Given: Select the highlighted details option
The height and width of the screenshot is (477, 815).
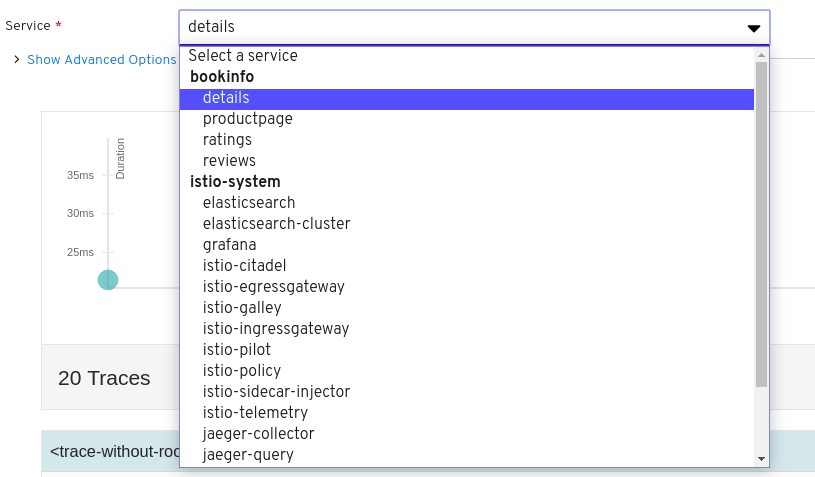Looking at the screenshot, I should pyautogui.click(x=467, y=98).
